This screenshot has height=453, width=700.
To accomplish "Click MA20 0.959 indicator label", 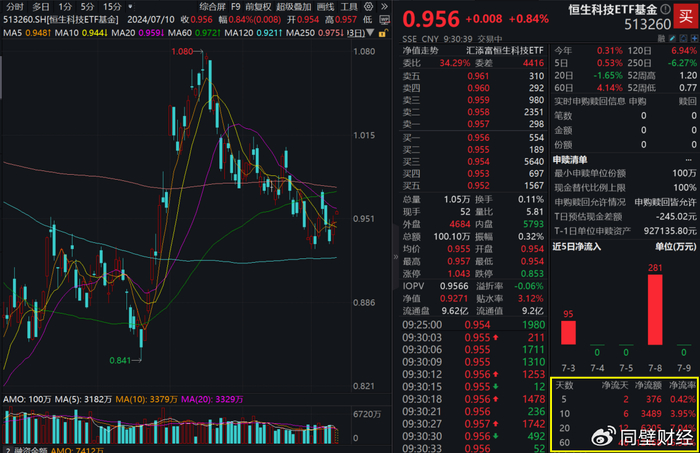I will [x=138, y=33].
